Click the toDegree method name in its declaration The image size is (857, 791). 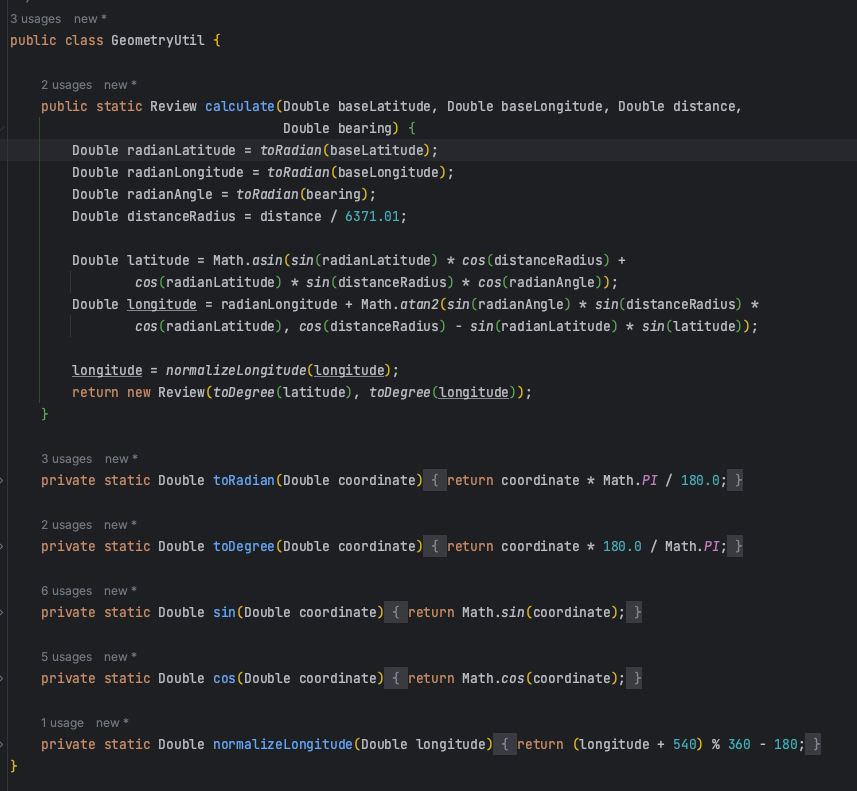(x=244, y=547)
